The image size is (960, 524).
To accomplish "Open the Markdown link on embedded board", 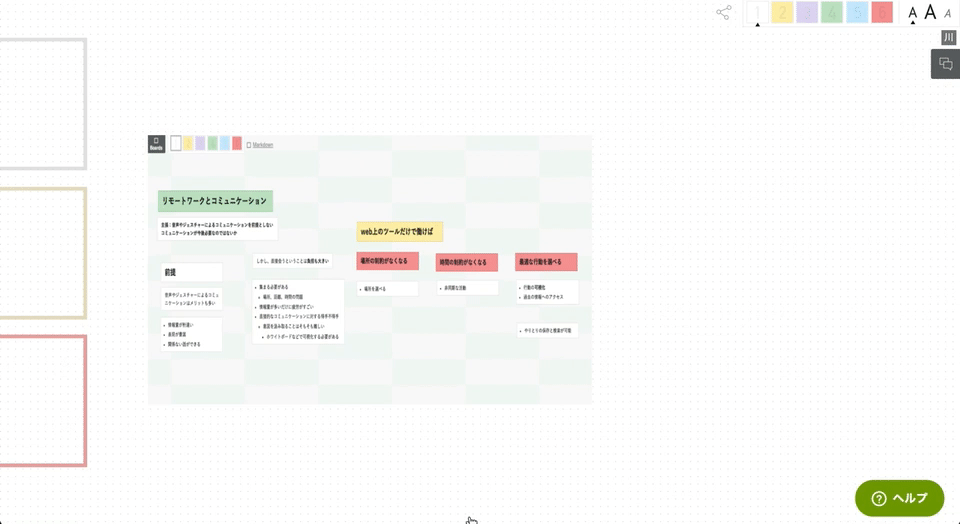I will point(263,145).
